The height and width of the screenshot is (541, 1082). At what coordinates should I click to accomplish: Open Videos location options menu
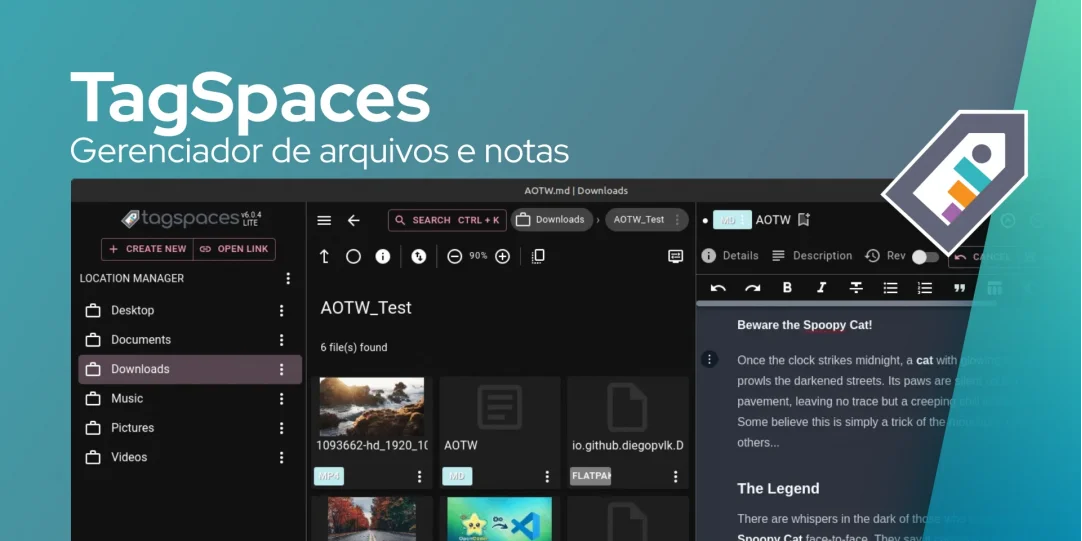pyautogui.click(x=281, y=458)
